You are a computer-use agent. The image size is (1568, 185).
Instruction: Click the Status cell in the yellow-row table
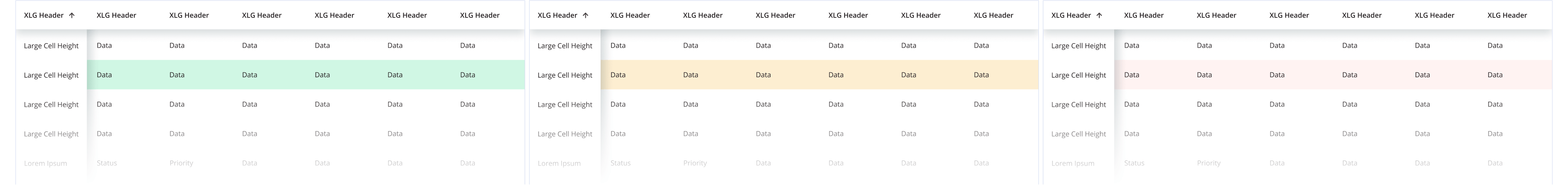point(620,163)
